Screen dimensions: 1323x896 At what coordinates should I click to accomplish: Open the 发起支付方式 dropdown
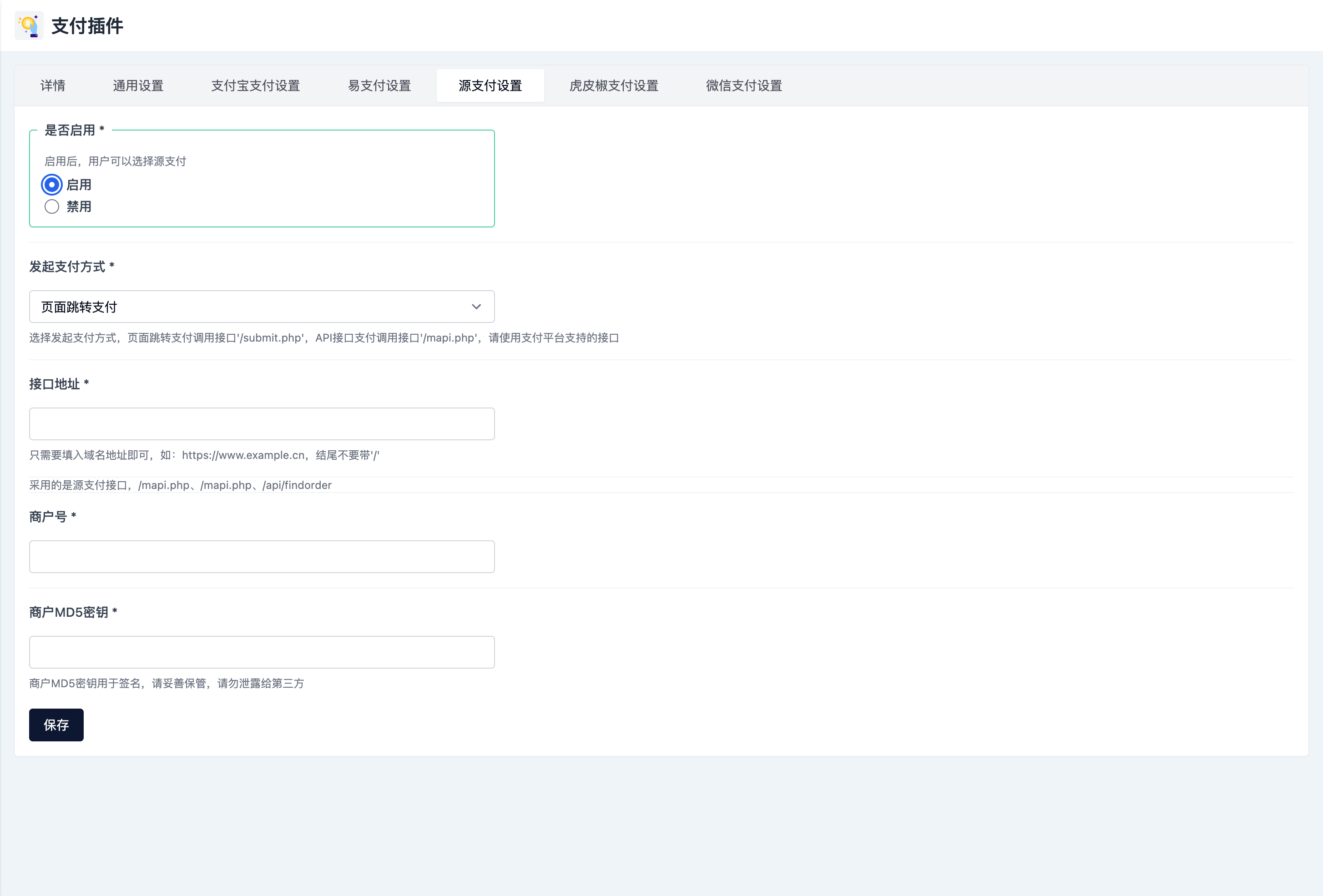pos(262,307)
